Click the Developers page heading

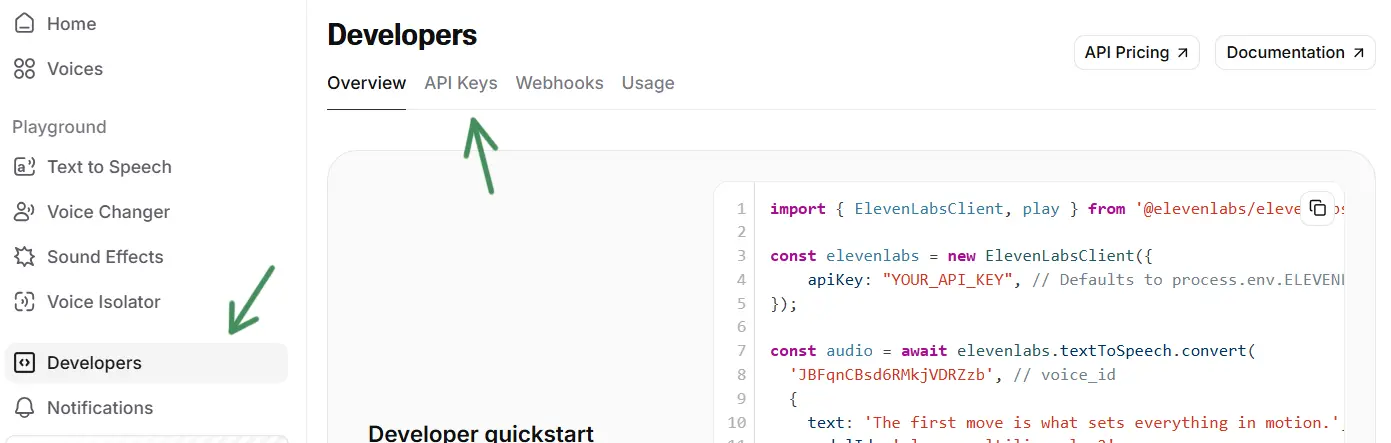pos(402,35)
